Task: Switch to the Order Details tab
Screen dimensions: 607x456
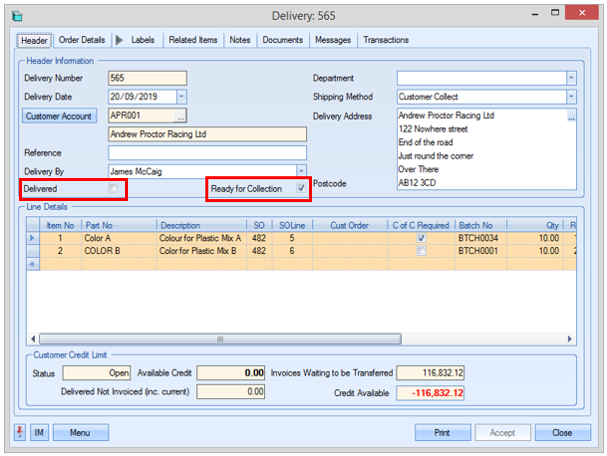Action: coord(82,40)
